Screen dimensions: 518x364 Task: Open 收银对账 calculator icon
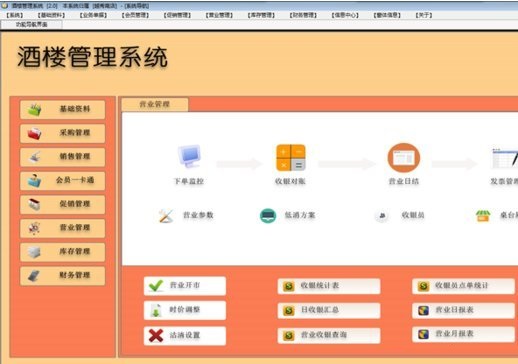291,157
